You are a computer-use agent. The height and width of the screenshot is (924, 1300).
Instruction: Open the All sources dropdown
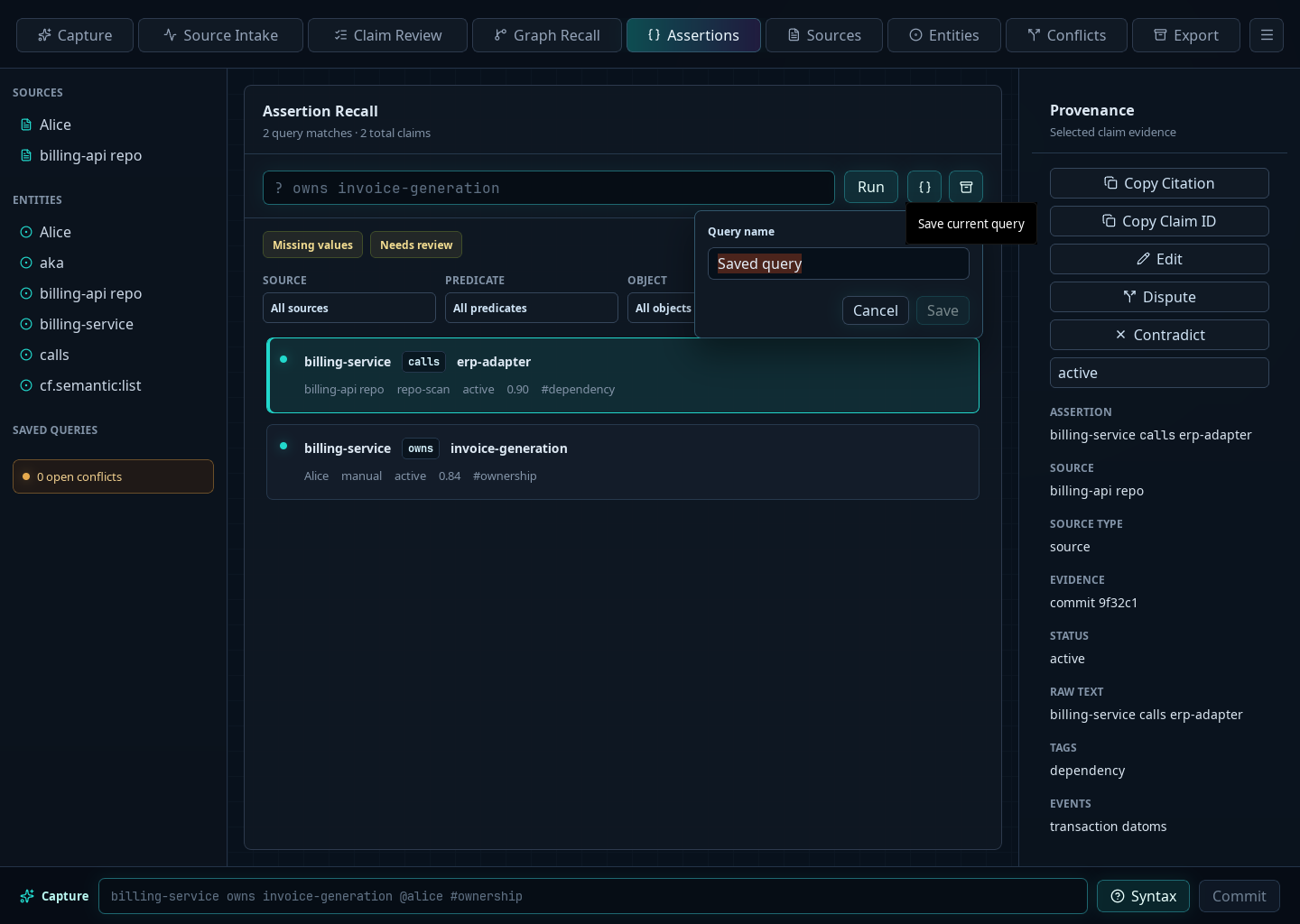pos(349,308)
